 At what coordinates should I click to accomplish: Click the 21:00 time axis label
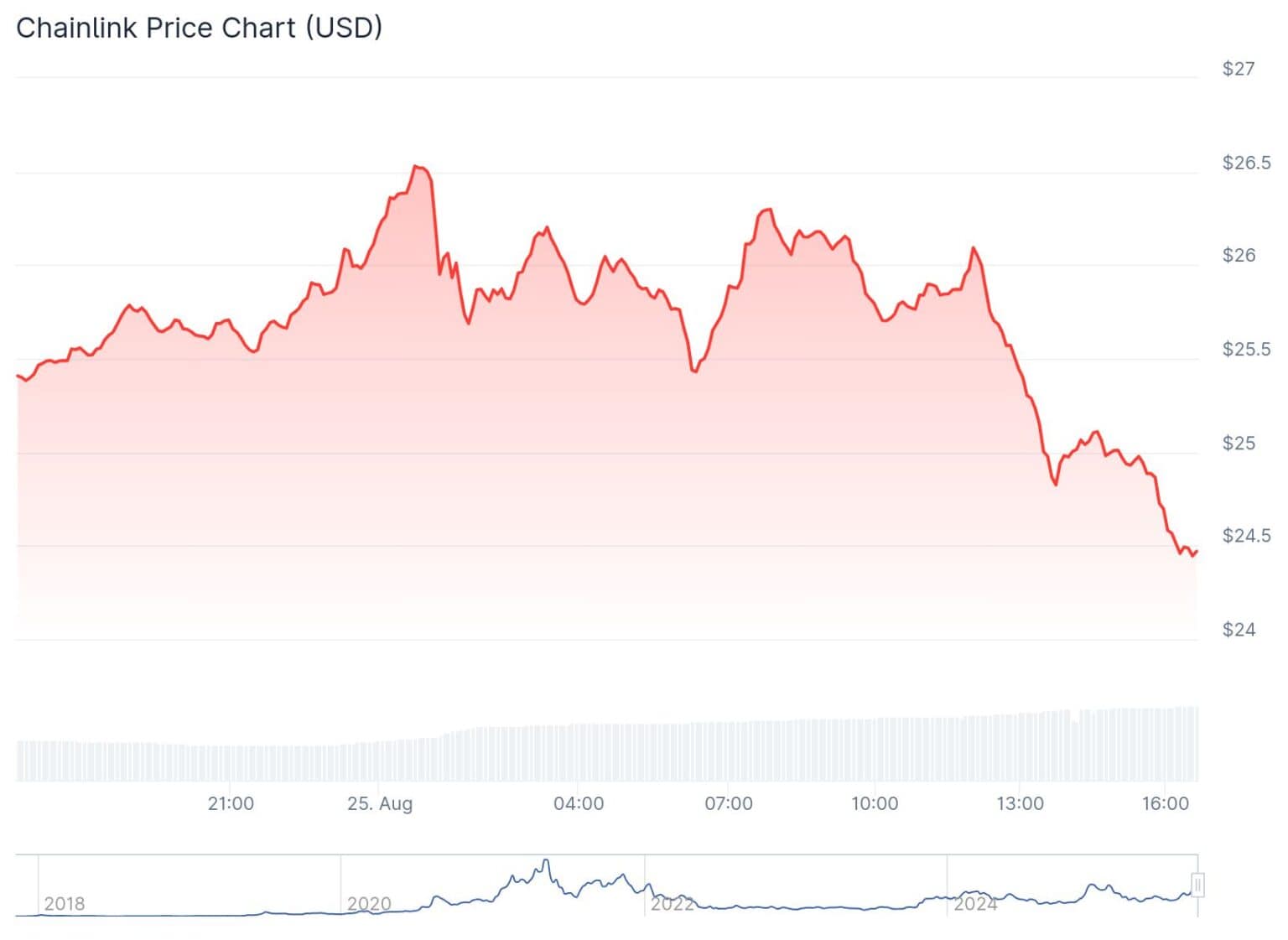click(231, 803)
